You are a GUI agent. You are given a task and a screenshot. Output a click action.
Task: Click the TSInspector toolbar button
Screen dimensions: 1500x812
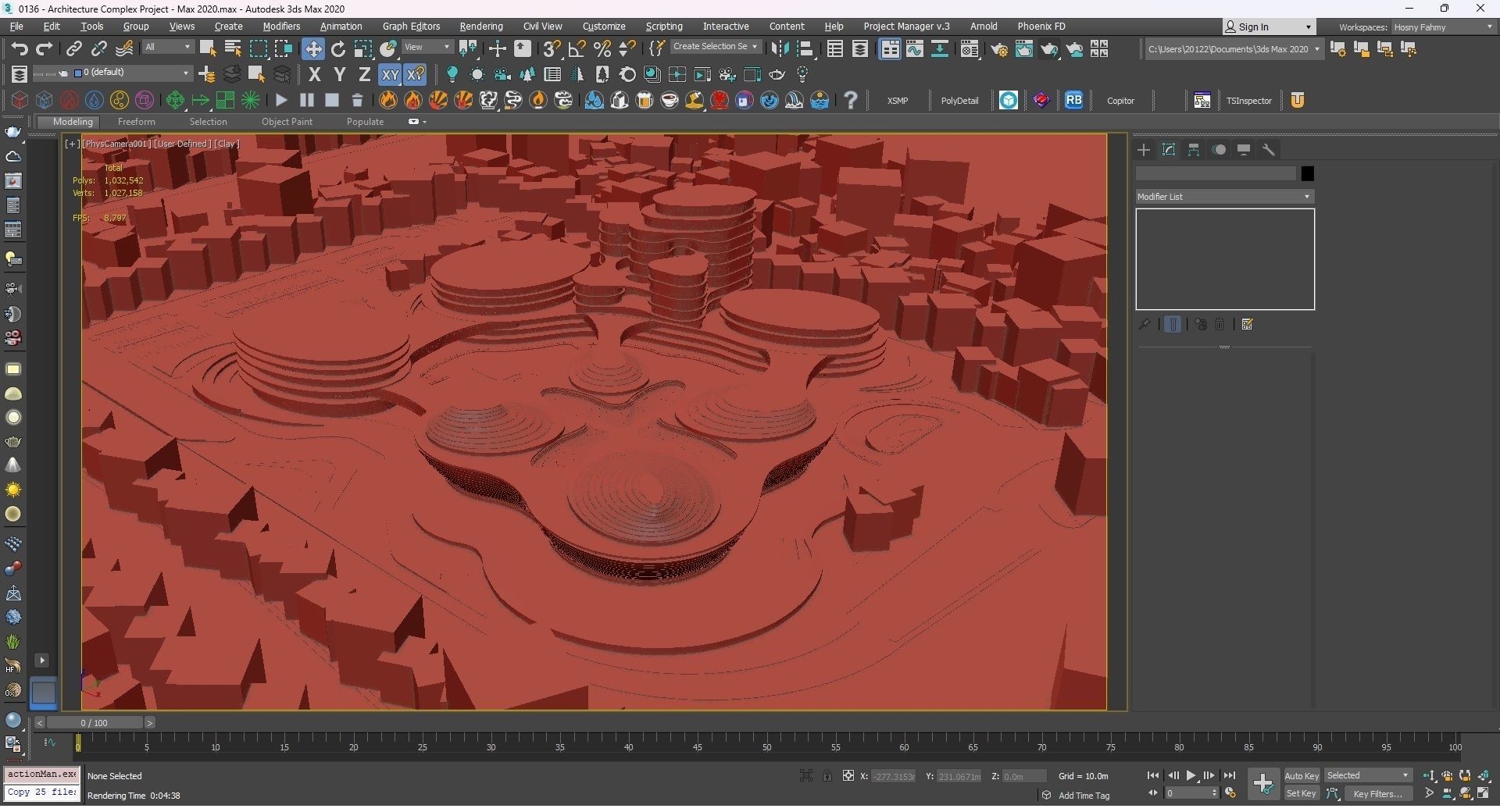1248,101
